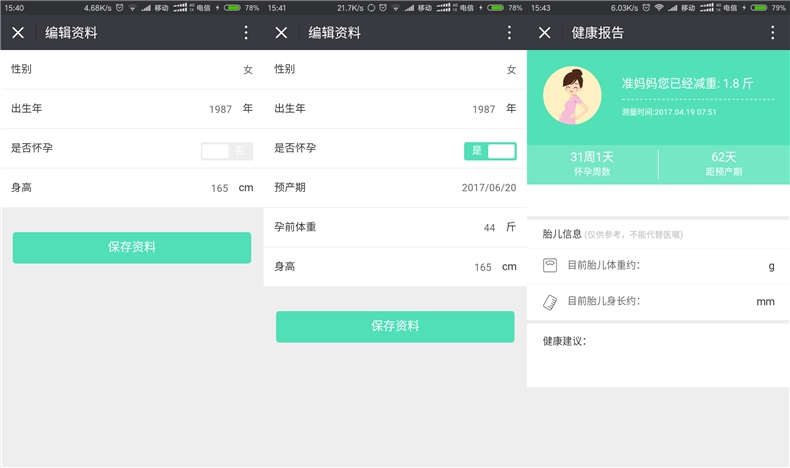This screenshot has height=468, width=790.
Task: Open 性别 selector on the 15:40 screen
Action: [x=131, y=70]
